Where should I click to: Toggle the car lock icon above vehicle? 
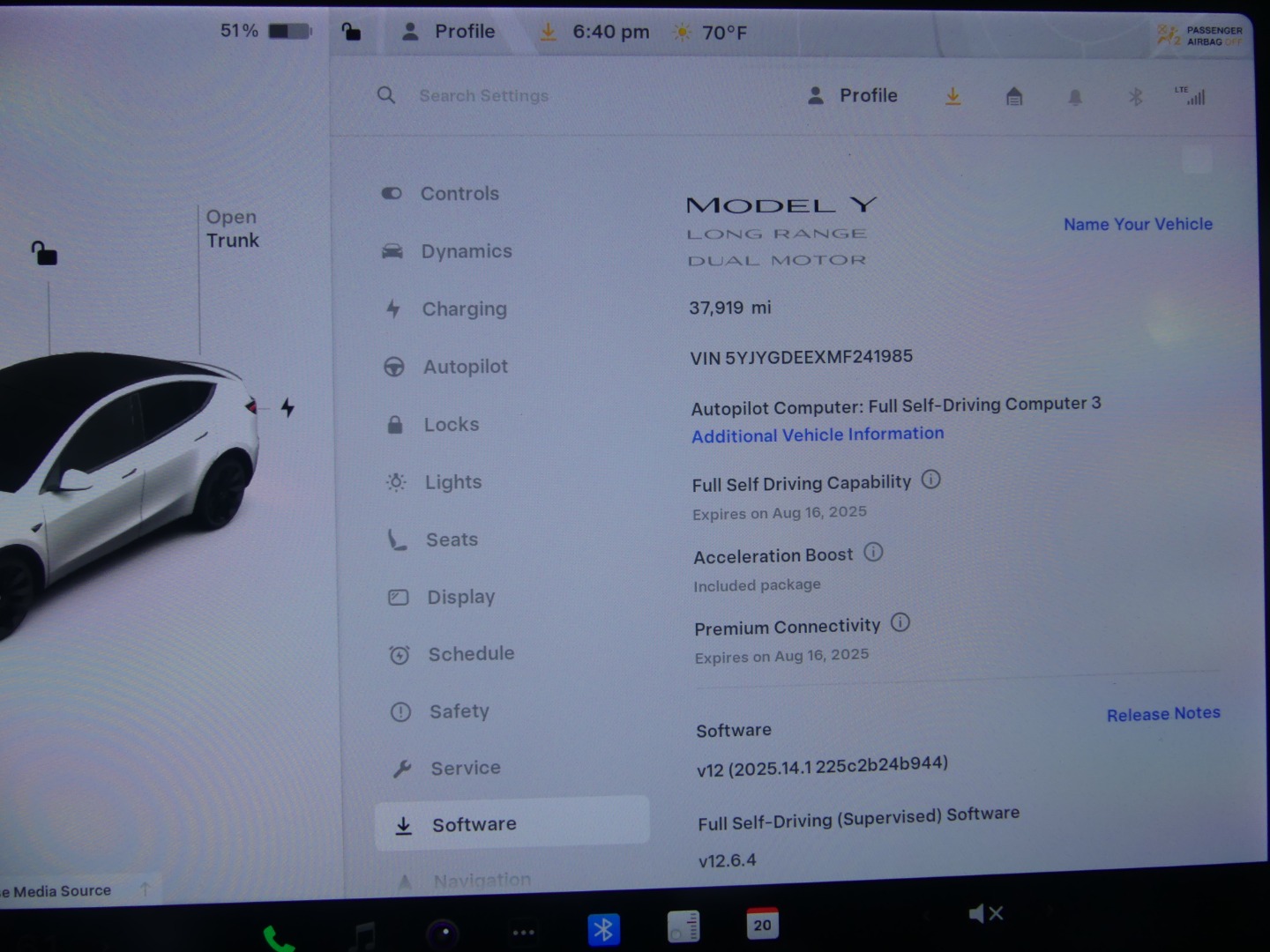coord(44,254)
